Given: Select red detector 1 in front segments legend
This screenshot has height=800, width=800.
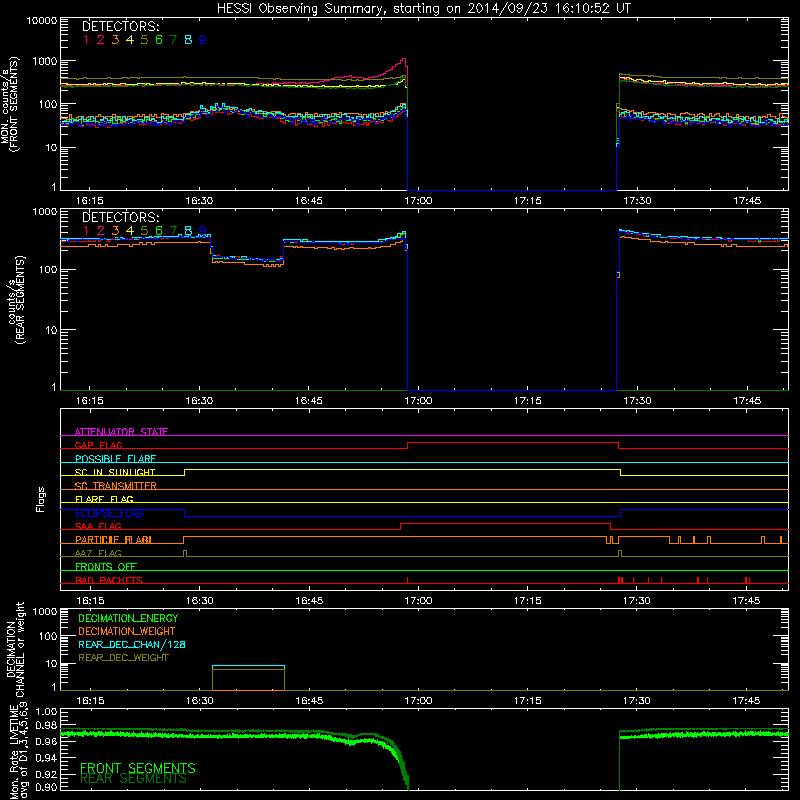Looking at the screenshot, I should point(86,40).
